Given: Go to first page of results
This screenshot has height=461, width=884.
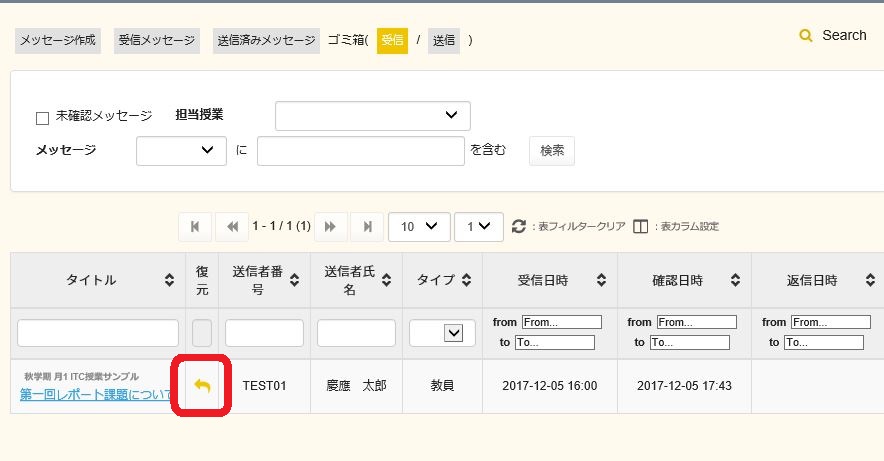Looking at the screenshot, I should tap(194, 227).
